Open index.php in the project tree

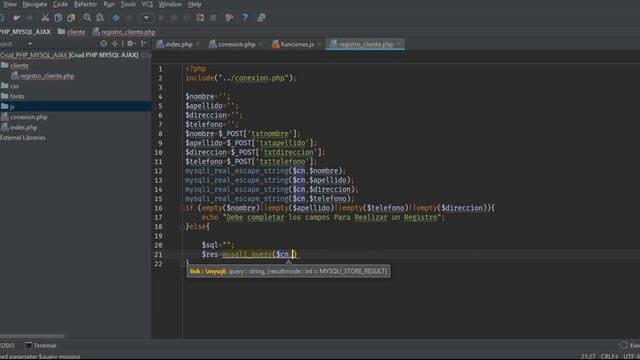pos(19,127)
